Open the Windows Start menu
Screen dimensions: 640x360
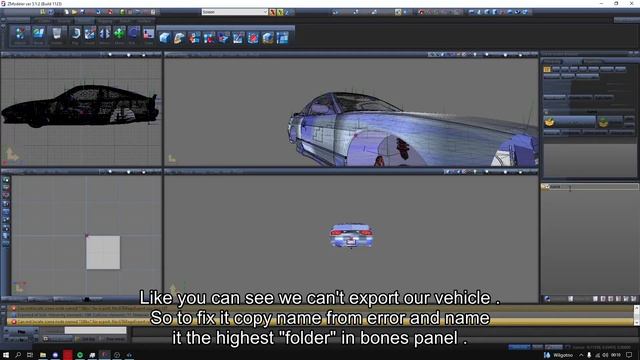(x=6, y=355)
